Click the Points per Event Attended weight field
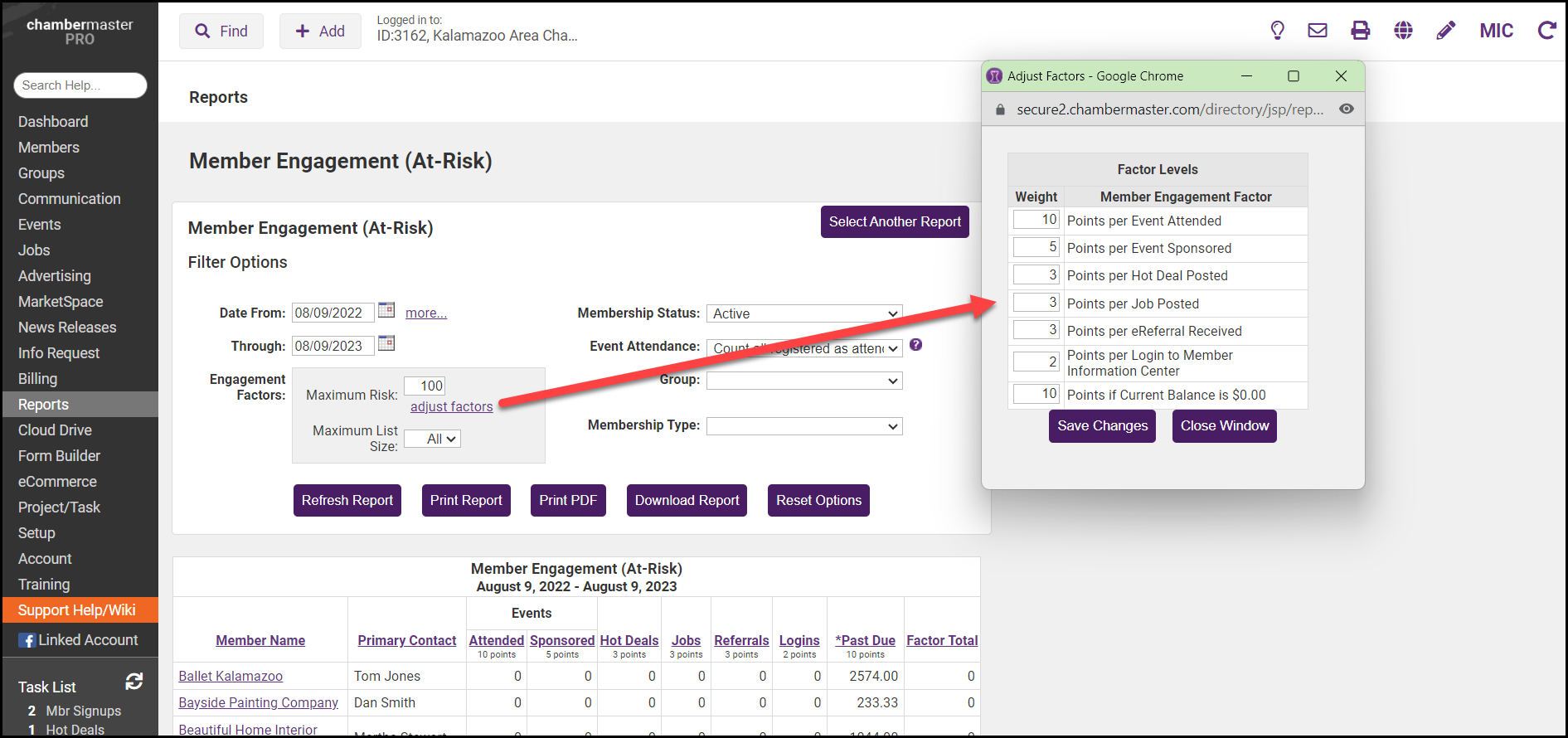The height and width of the screenshot is (738, 1568). tap(1036, 220)
